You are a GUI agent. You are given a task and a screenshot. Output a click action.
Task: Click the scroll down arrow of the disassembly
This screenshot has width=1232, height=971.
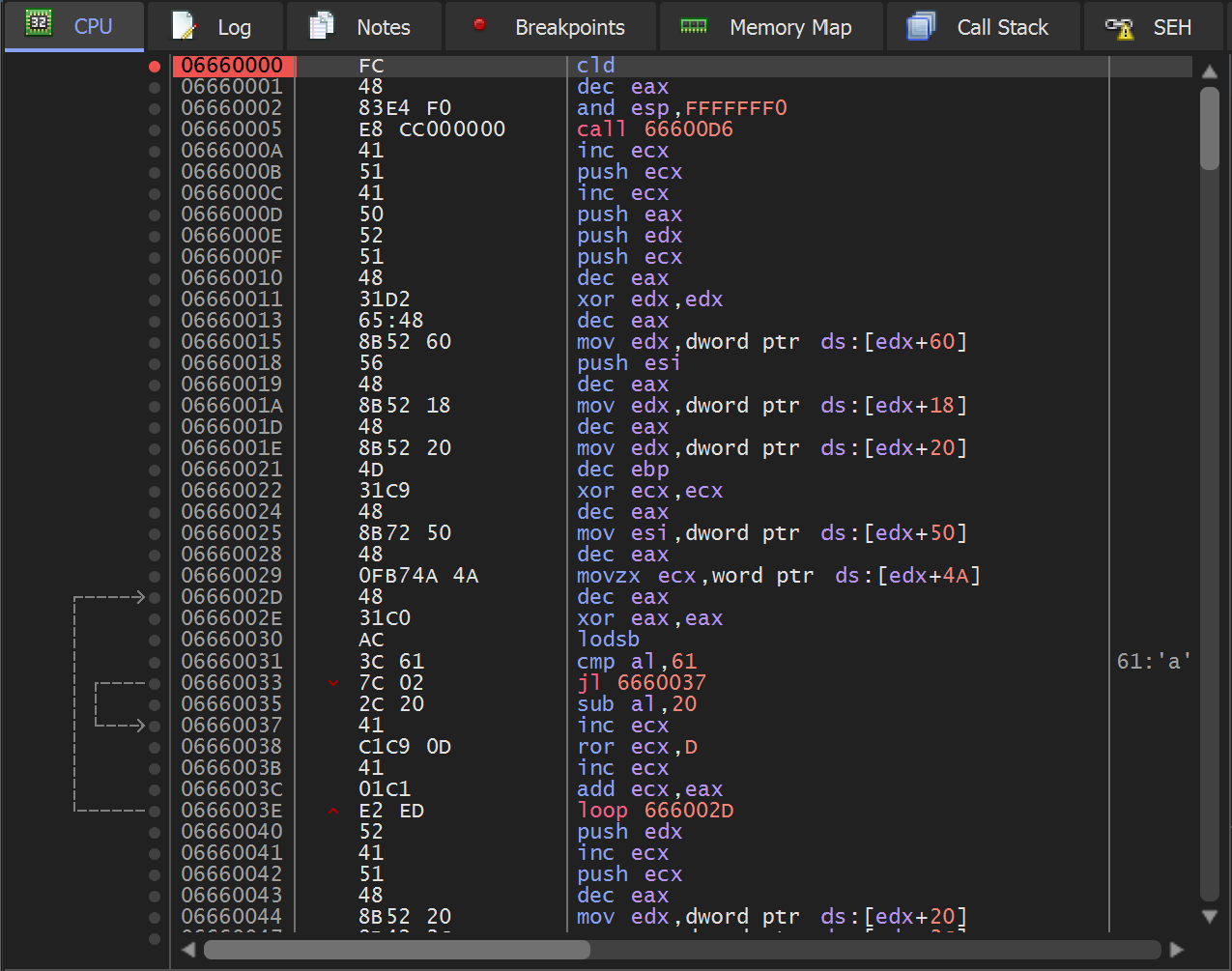(x=1209, y=916)
